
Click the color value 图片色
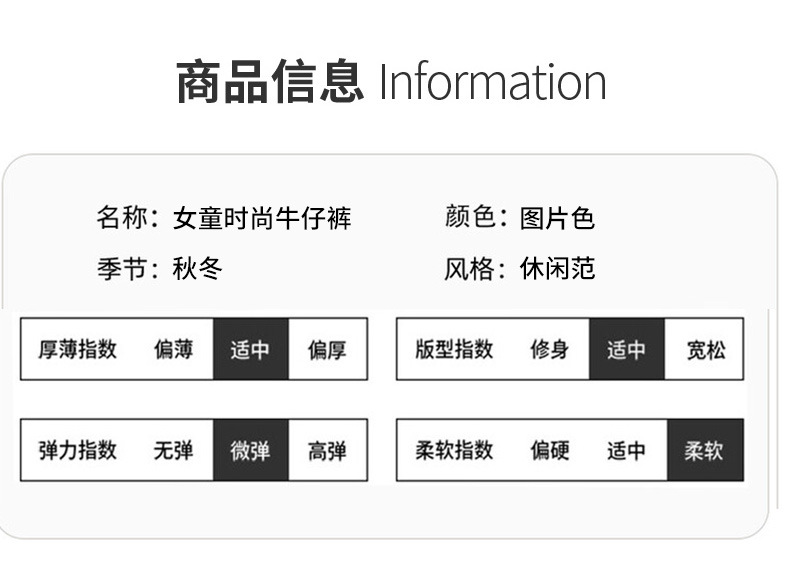pyautogui.click(x=557, y=218)
